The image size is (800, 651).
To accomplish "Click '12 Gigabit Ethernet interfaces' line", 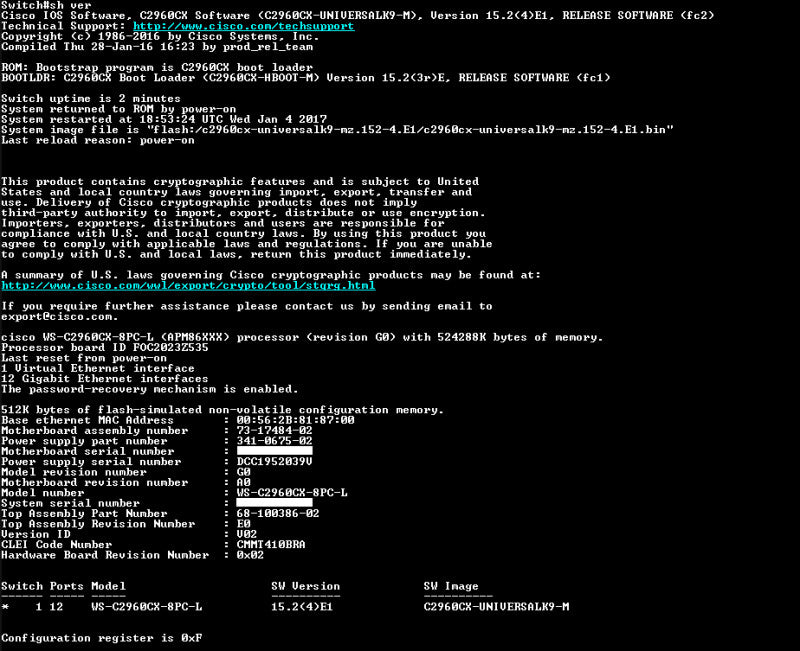I will (x=105, y=379).
